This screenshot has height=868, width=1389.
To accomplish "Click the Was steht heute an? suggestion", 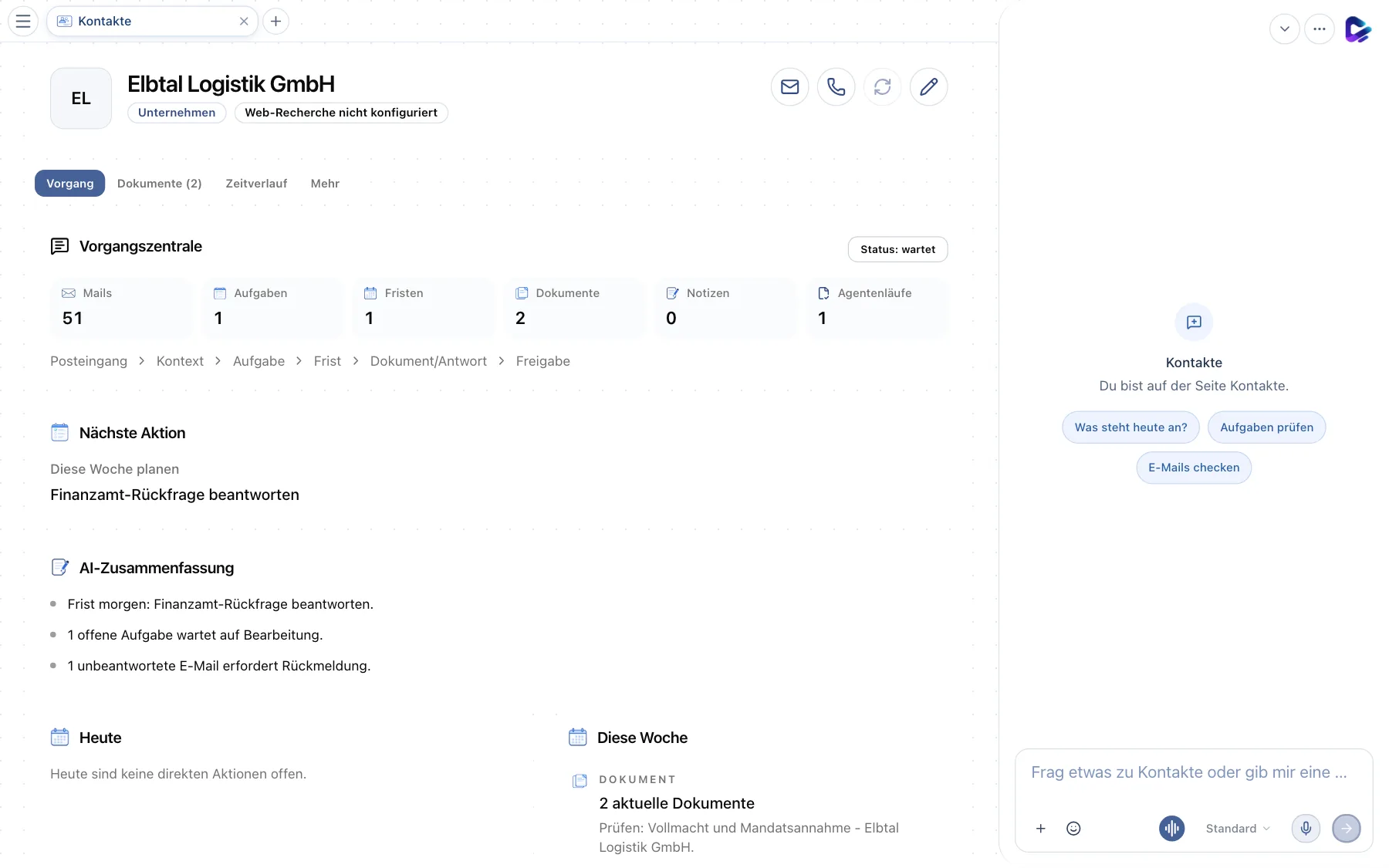I will tap(1130, 427).
